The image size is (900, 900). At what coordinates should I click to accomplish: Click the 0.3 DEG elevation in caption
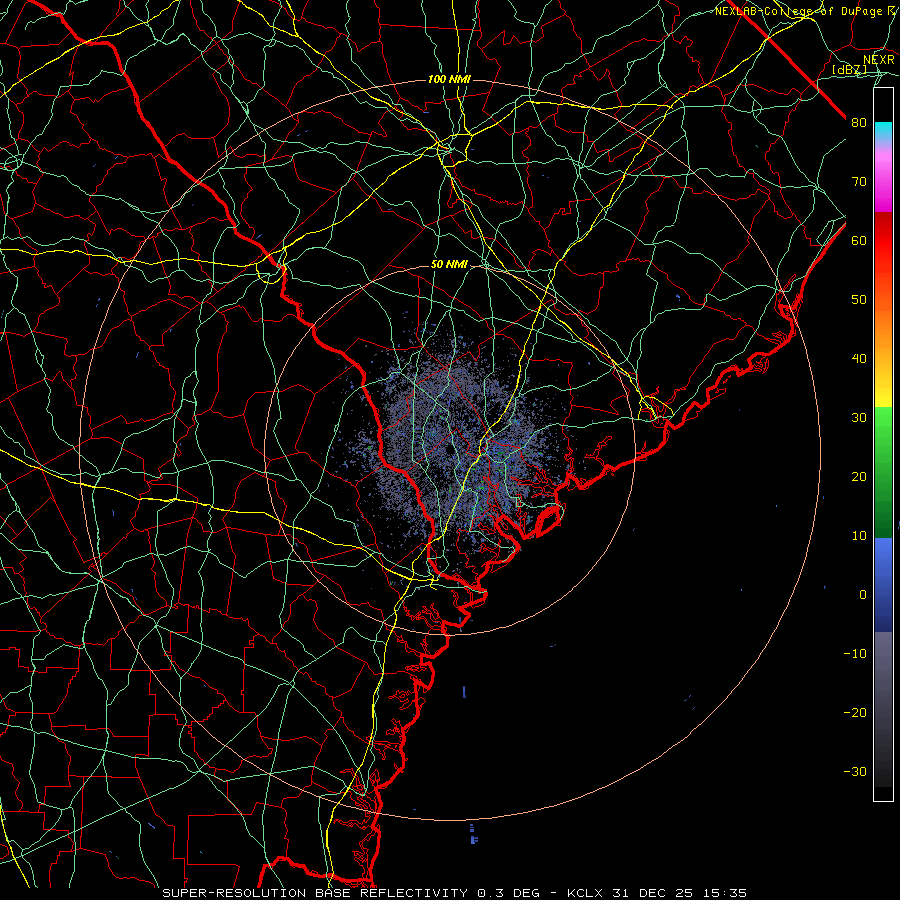click(509, 893)
